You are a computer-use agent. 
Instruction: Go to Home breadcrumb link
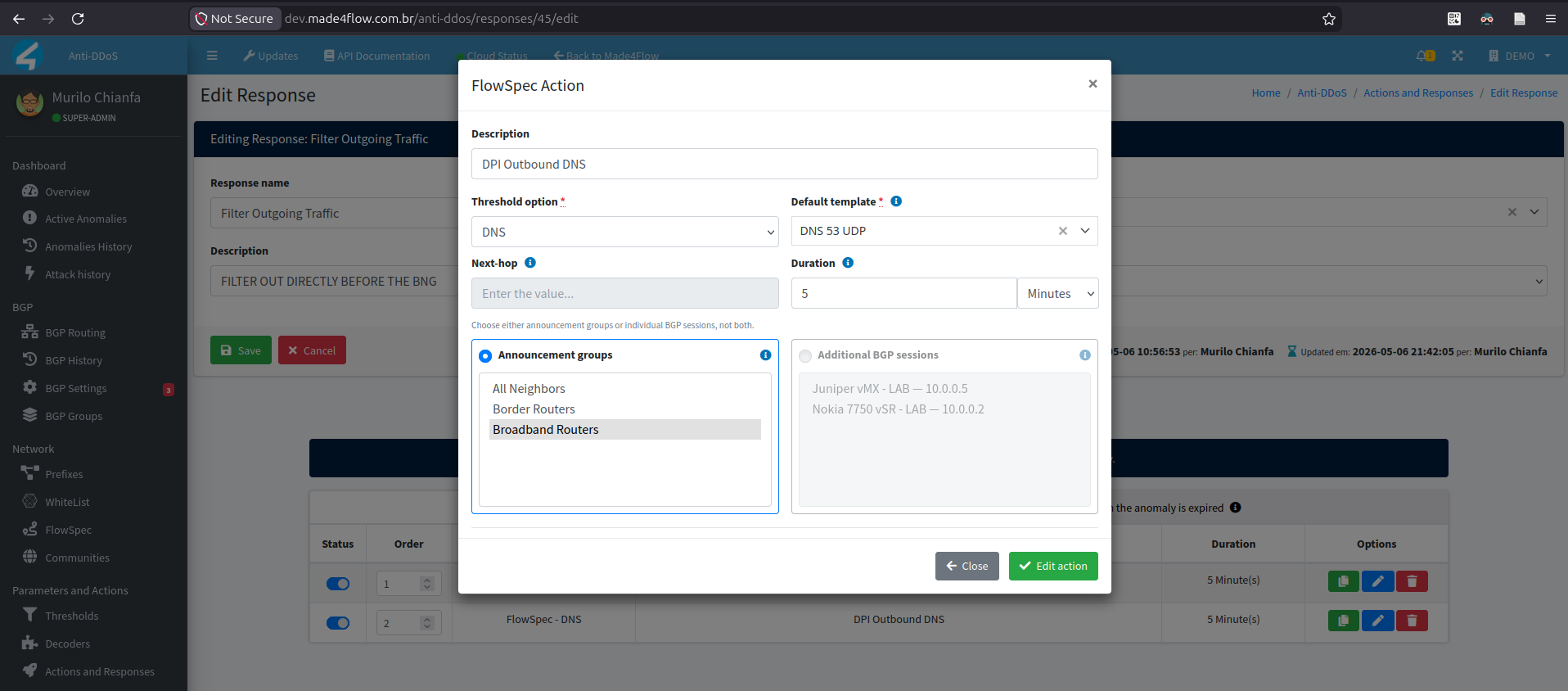coord(1266,93)
